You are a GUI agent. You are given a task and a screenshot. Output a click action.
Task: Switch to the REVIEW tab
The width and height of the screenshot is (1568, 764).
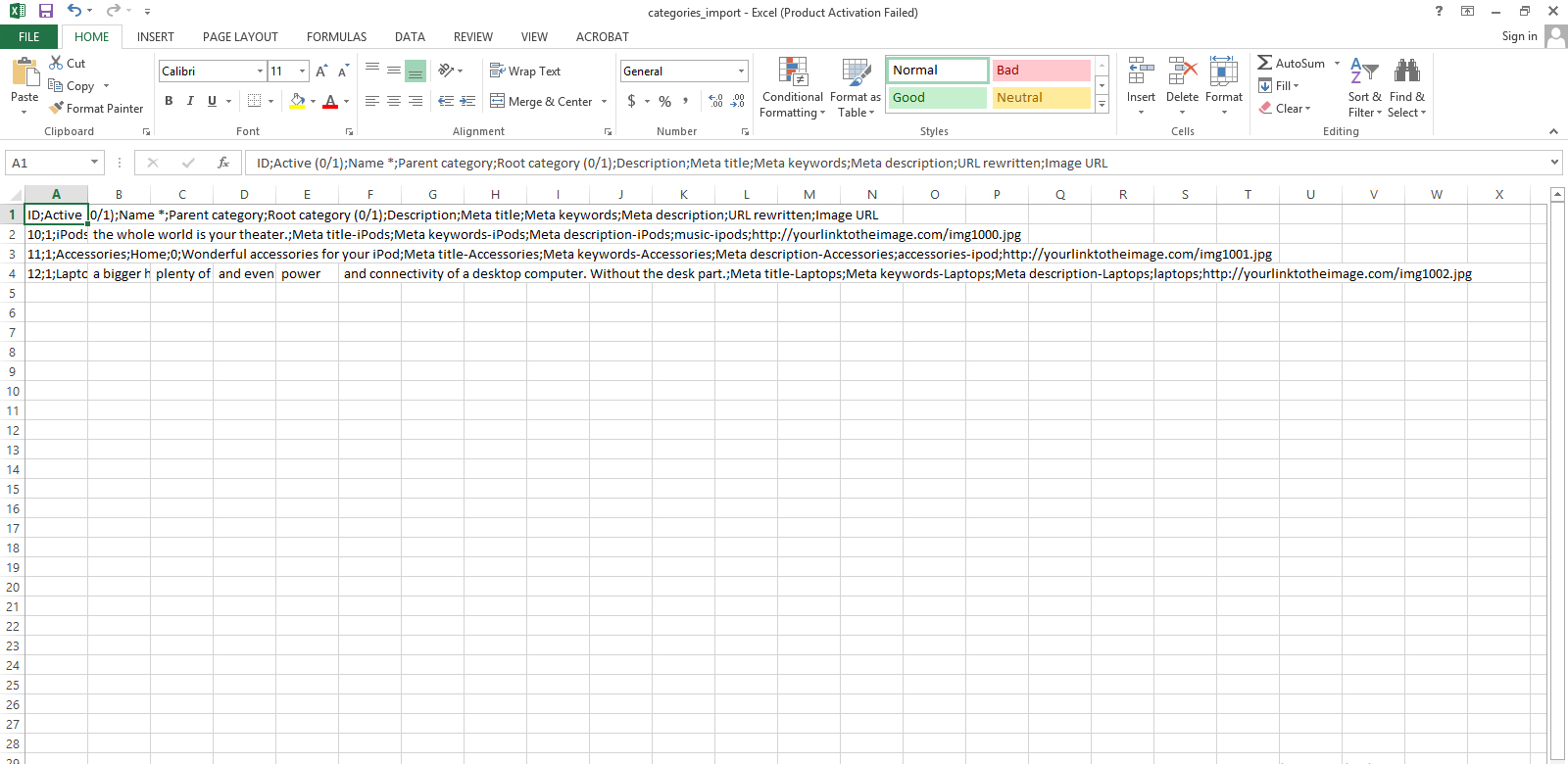point(472,36)
